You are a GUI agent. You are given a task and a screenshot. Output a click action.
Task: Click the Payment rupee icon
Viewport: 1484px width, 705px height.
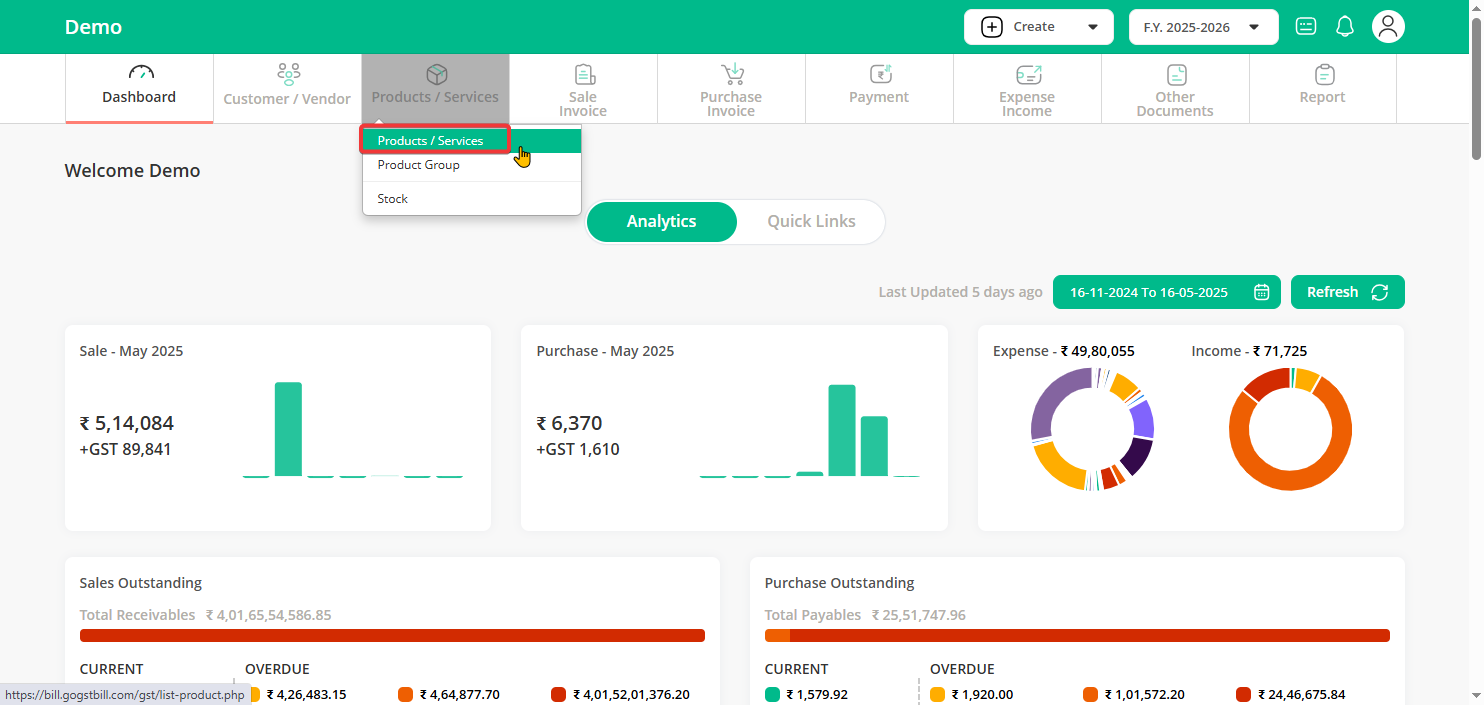[x=880, y=74]
